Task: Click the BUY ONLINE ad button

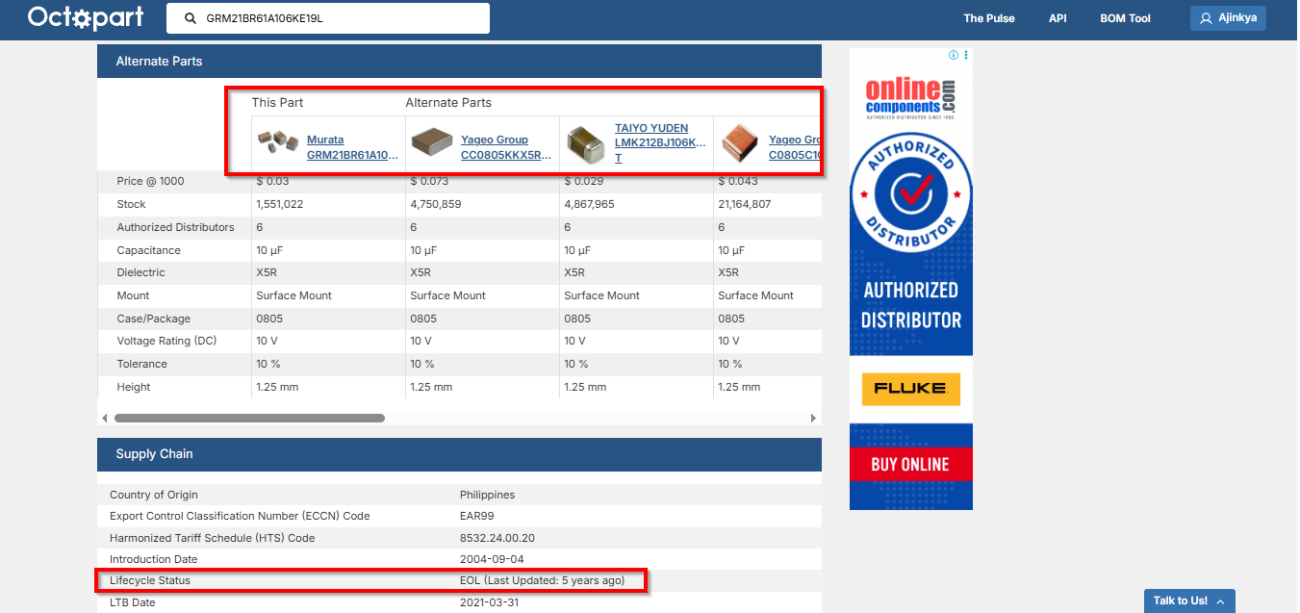Action: [x=911, y=464]
